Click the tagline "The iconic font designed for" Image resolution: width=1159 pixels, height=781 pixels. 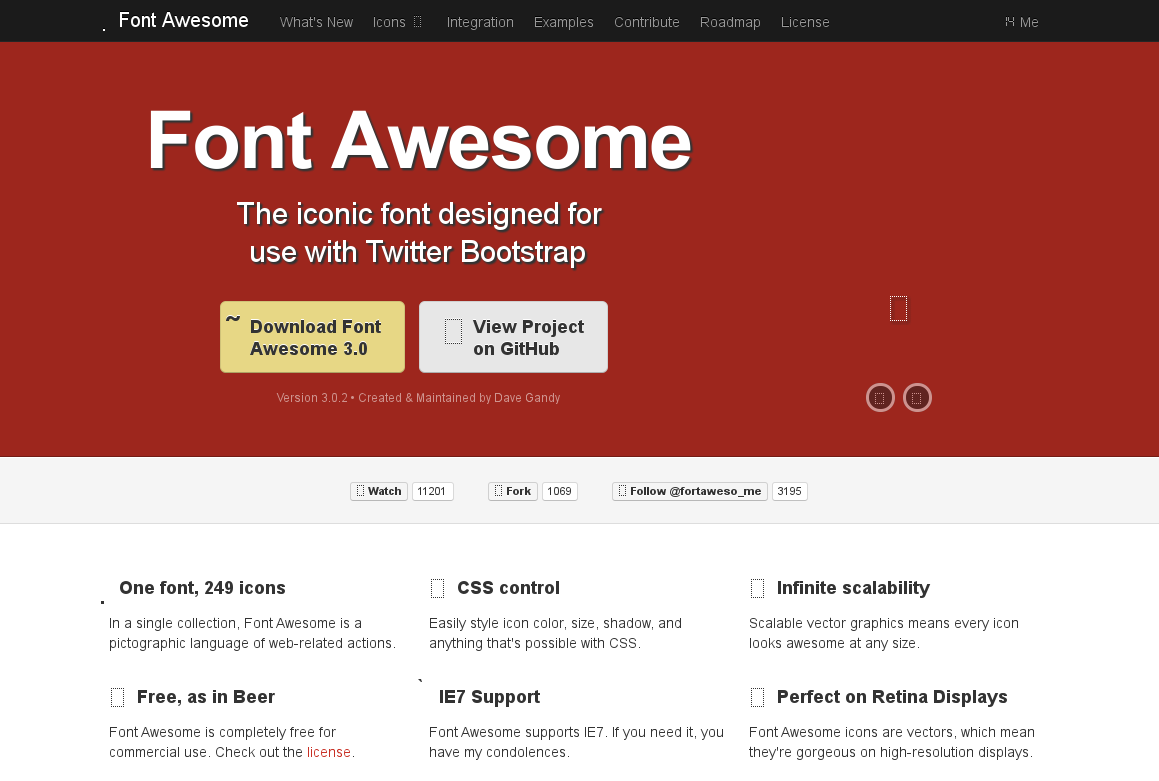(419, 214)
